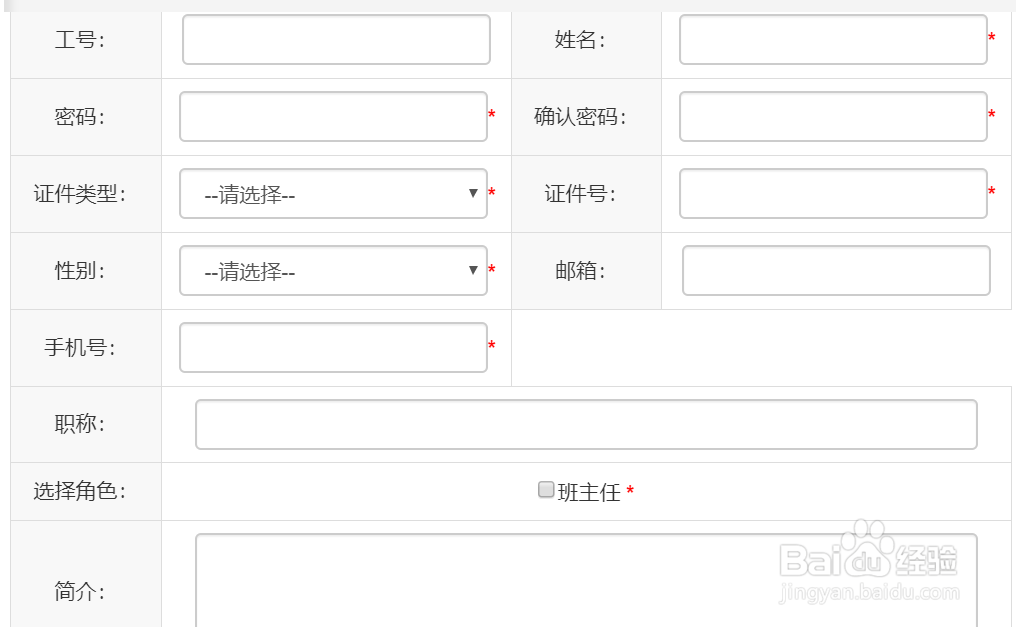Open the 证件类型 dropdown
Viewport: 1016px width, 627px height.
tap(332, 193)
